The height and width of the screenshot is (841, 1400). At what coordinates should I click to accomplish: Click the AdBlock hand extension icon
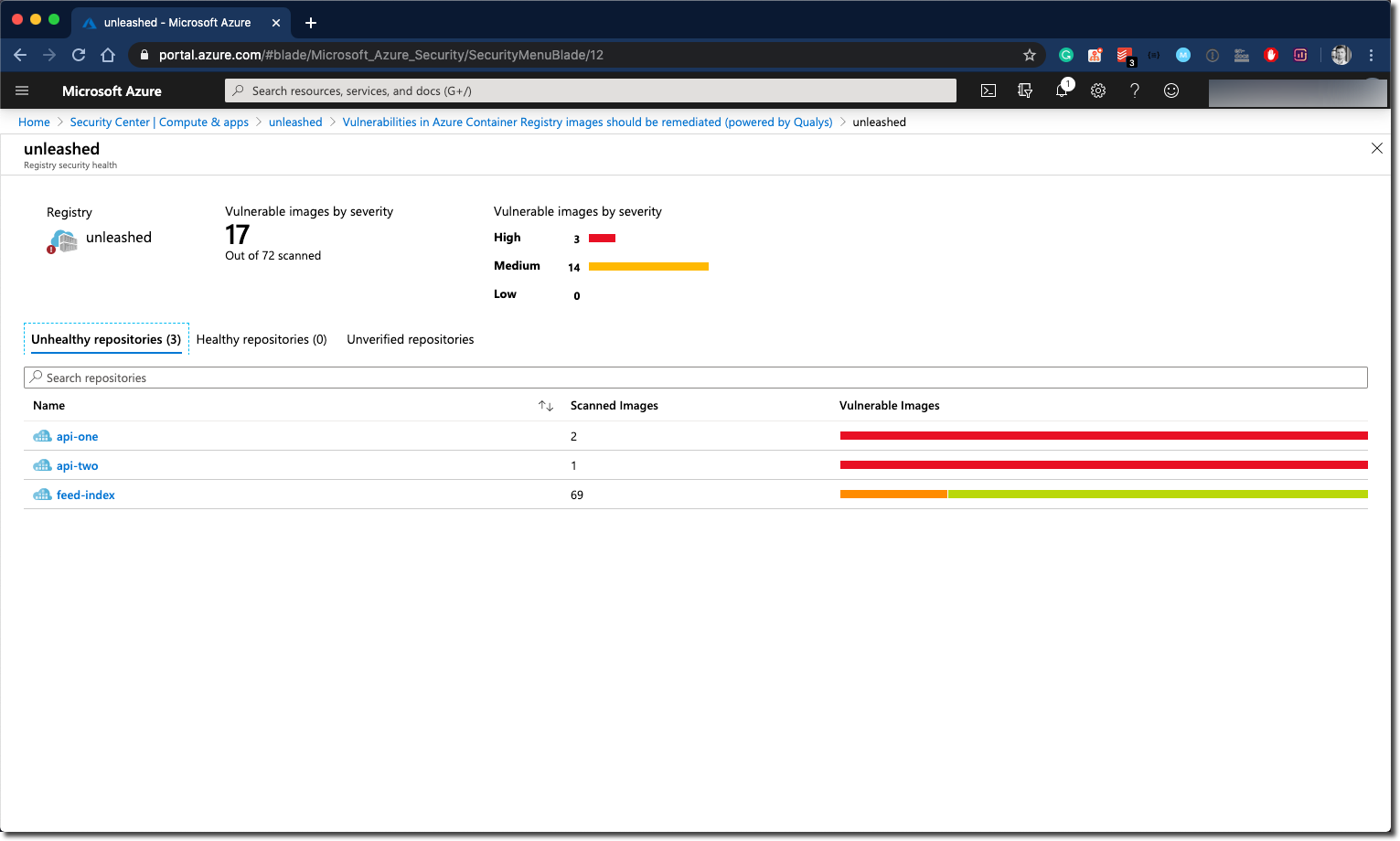click(x=1271, y=55)
